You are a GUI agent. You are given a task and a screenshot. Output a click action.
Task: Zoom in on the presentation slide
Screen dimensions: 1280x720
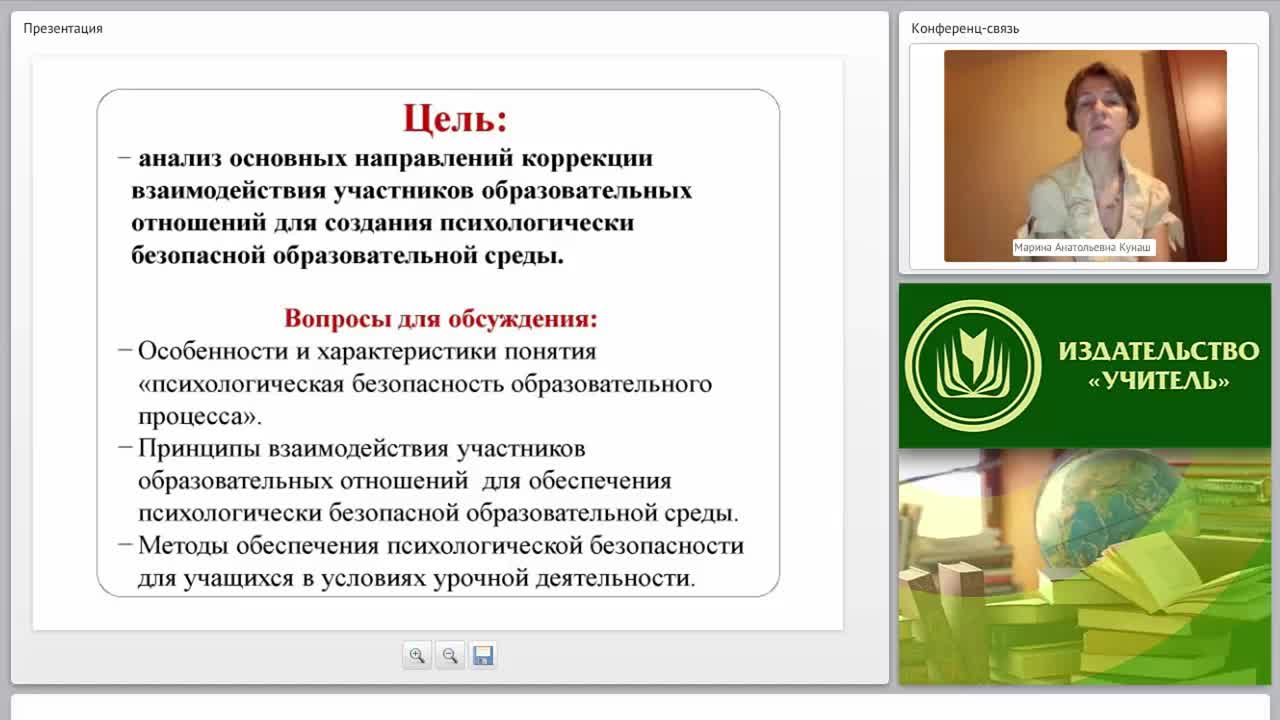(x=417, y=656)
